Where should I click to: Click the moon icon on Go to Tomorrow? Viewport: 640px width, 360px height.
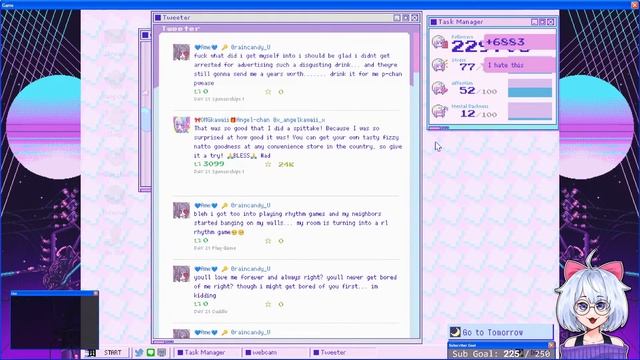coord(455,332)
